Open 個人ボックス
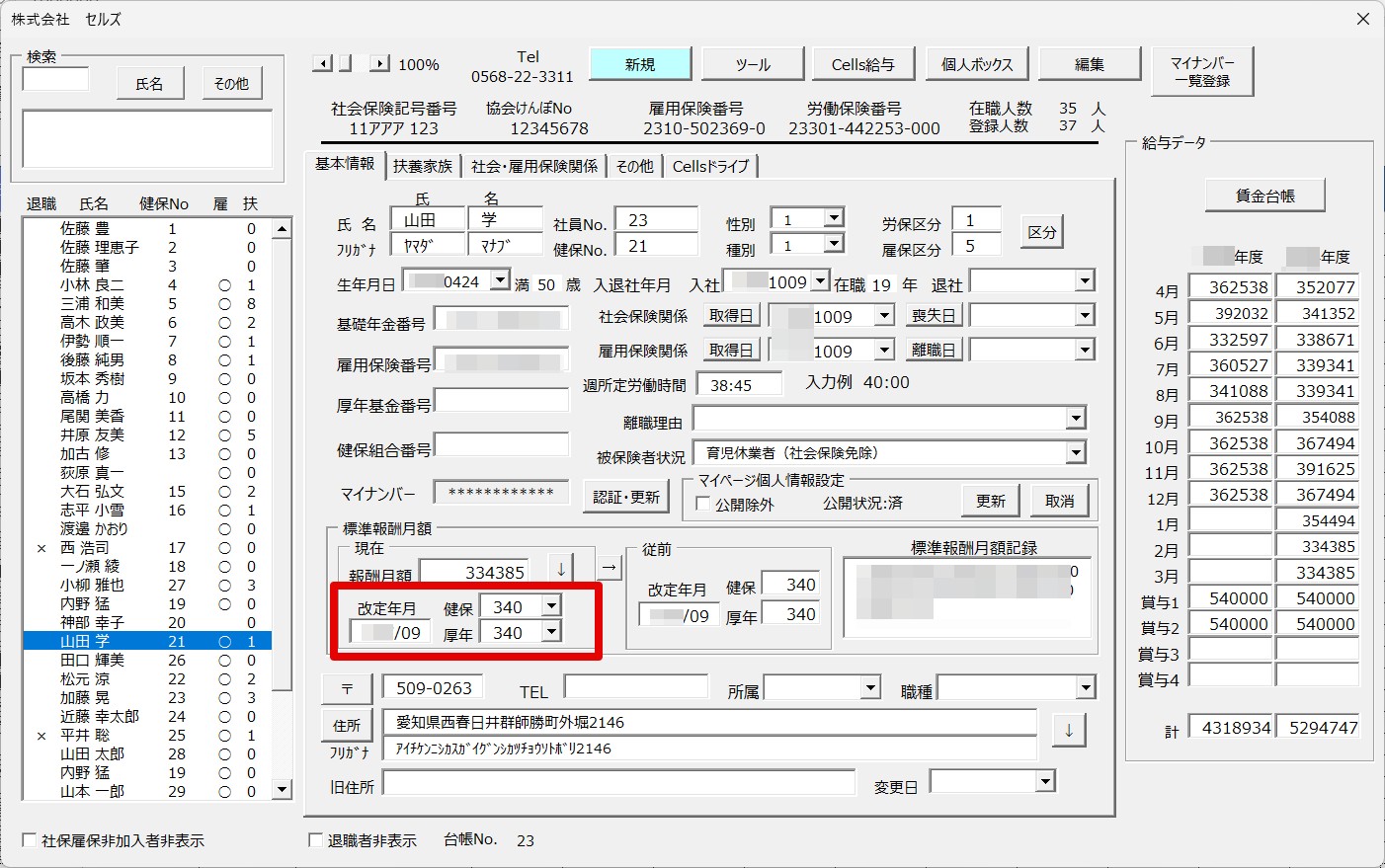 [977, 64]
